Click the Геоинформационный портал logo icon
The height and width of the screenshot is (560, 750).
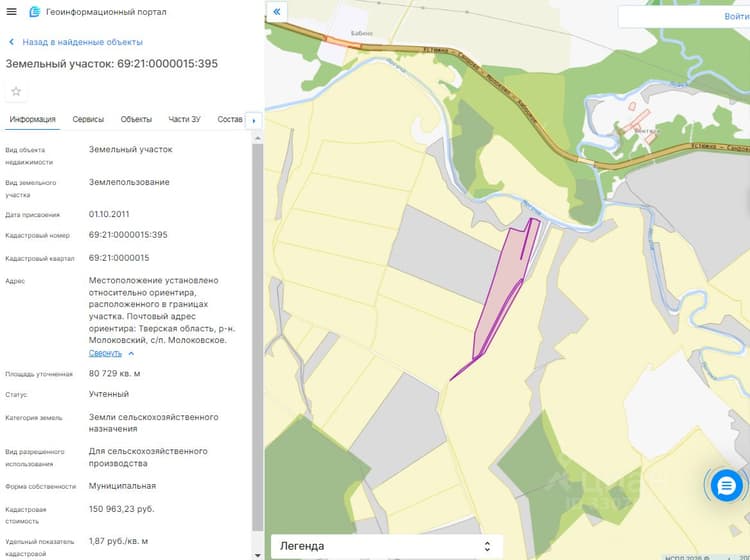pyautogui.click(x=34, y=11)
